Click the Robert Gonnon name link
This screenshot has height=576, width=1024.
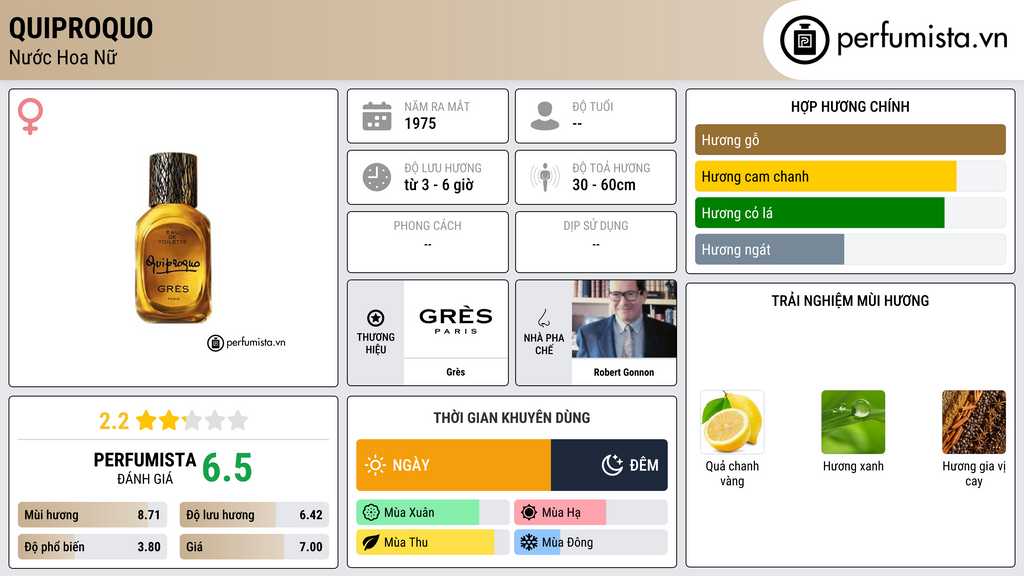point(624,372)
